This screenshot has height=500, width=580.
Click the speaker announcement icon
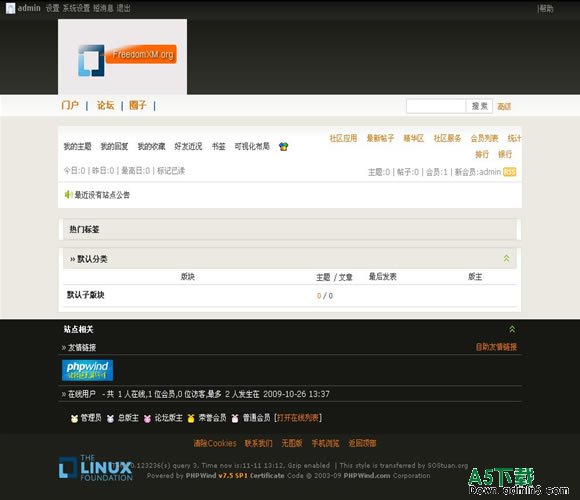tap(68, 195)
